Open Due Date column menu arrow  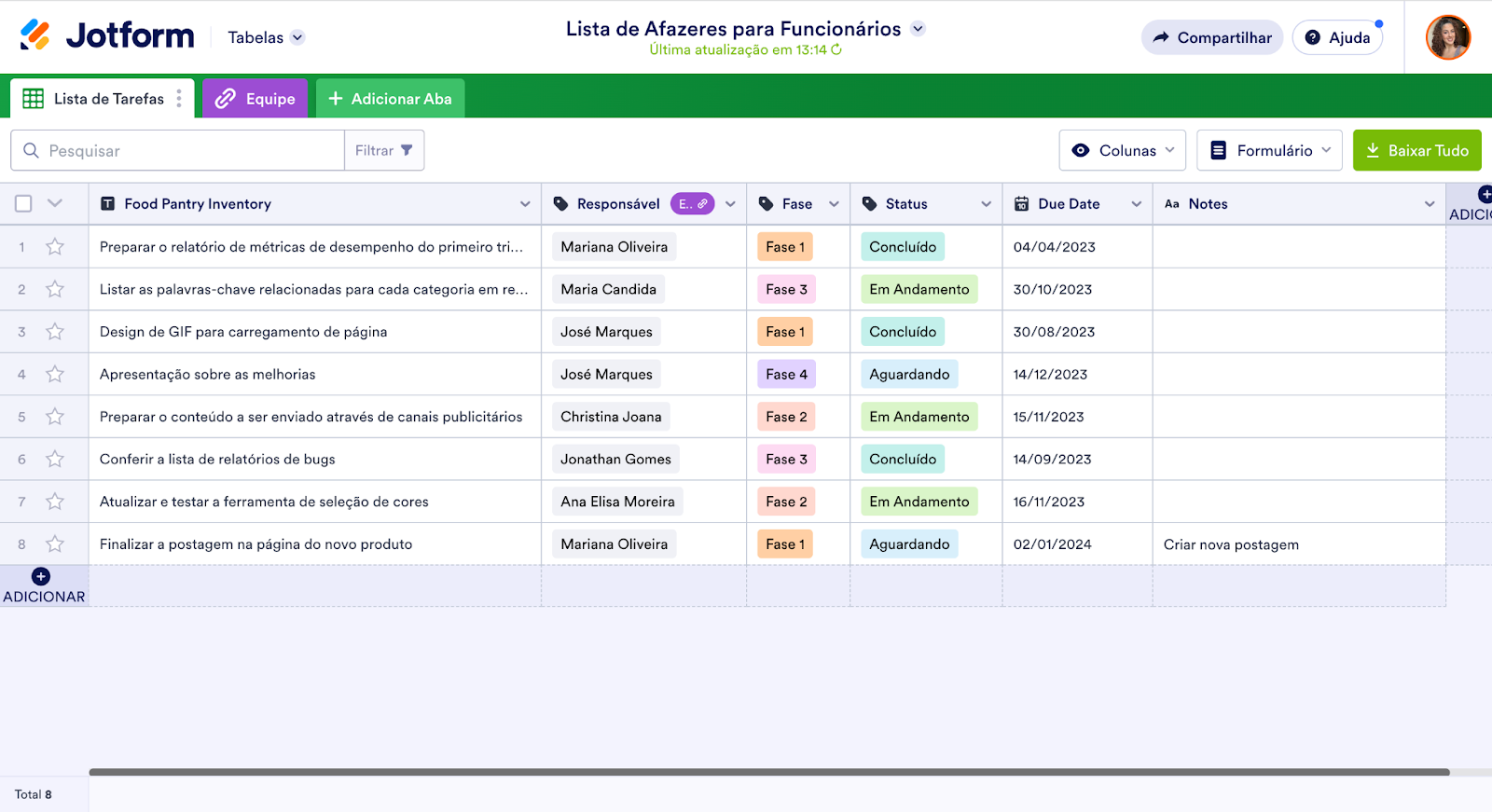[x=1136, y=204]
